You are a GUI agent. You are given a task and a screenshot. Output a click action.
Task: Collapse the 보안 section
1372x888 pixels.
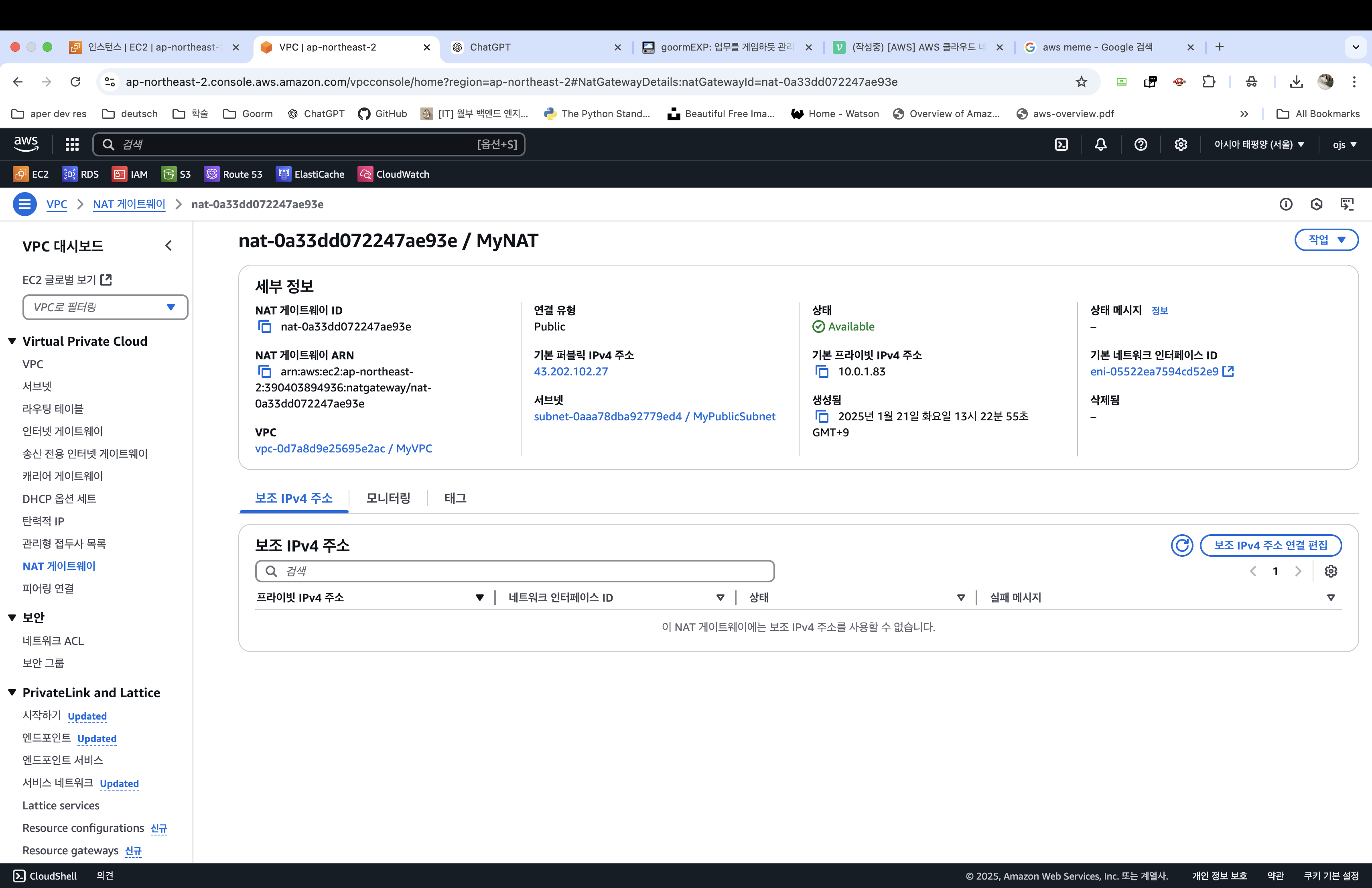(12, 617)
